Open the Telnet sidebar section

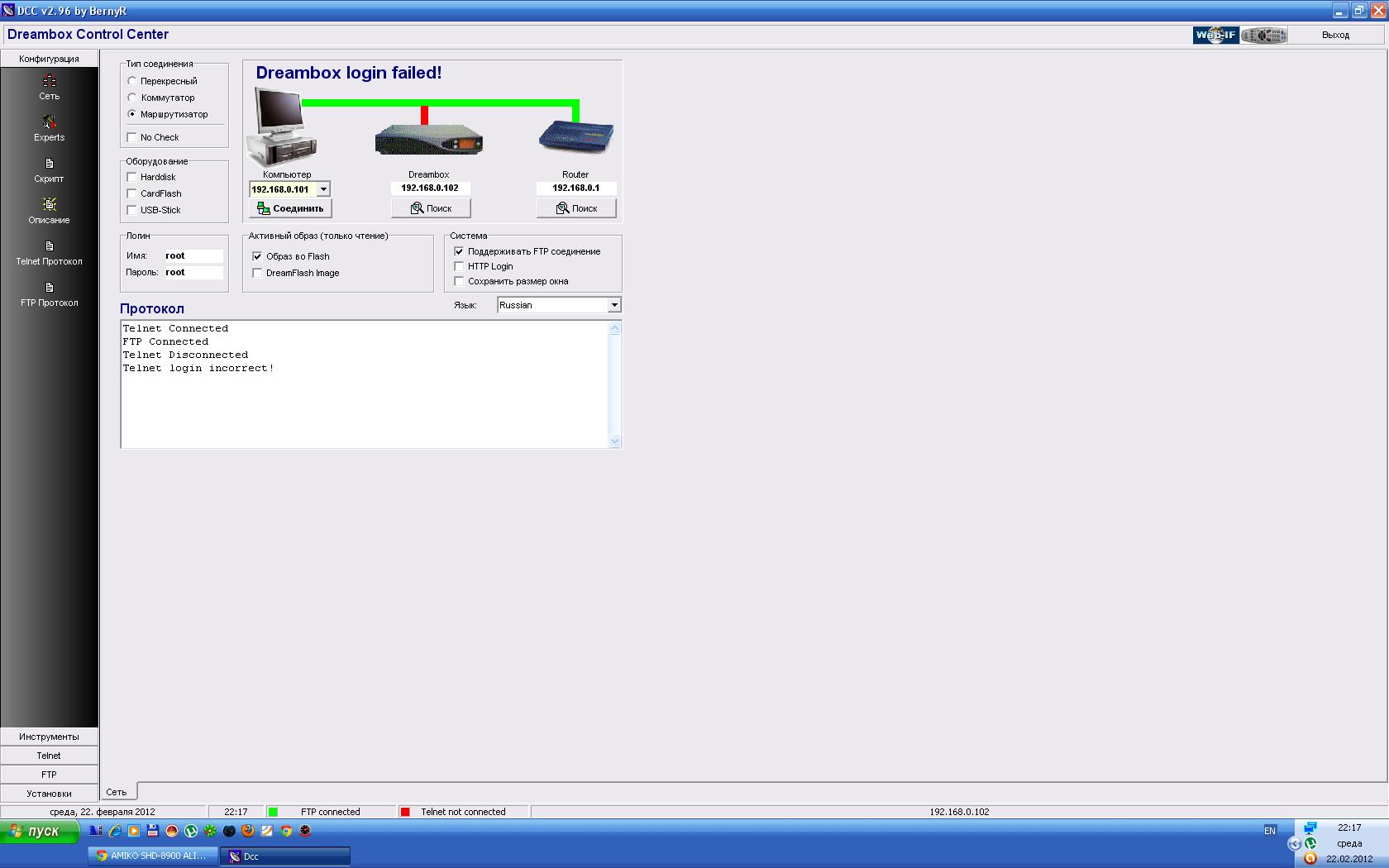click(x=50, y=756)
